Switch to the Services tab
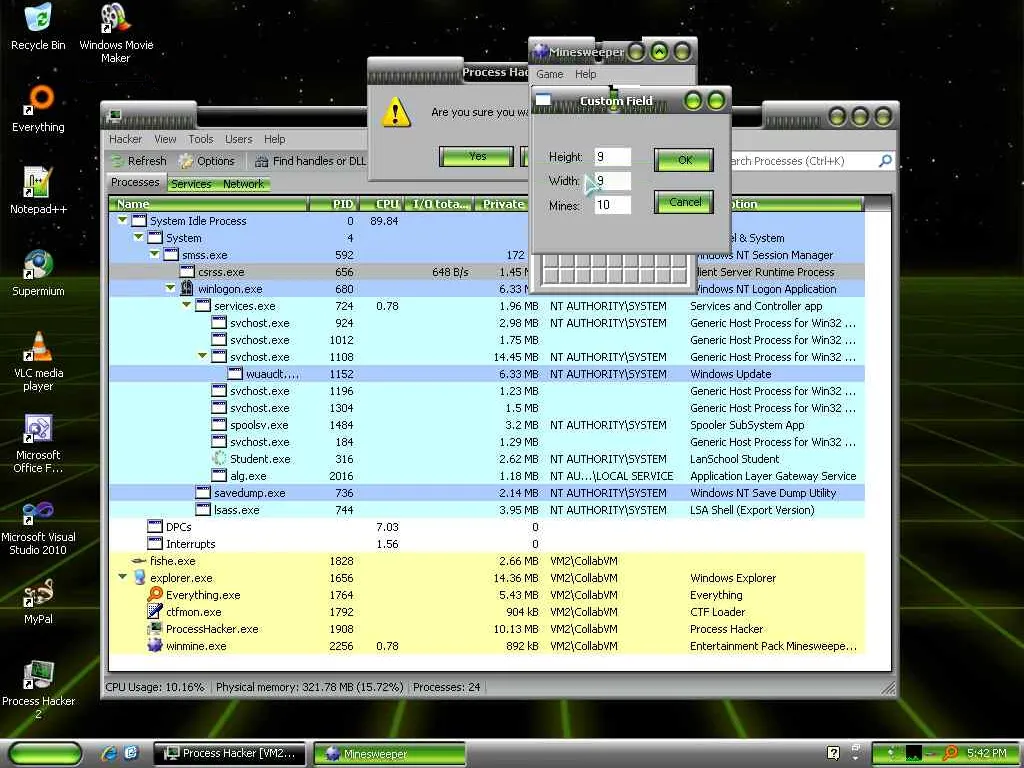1024x768 pixels. click(191, 184)
